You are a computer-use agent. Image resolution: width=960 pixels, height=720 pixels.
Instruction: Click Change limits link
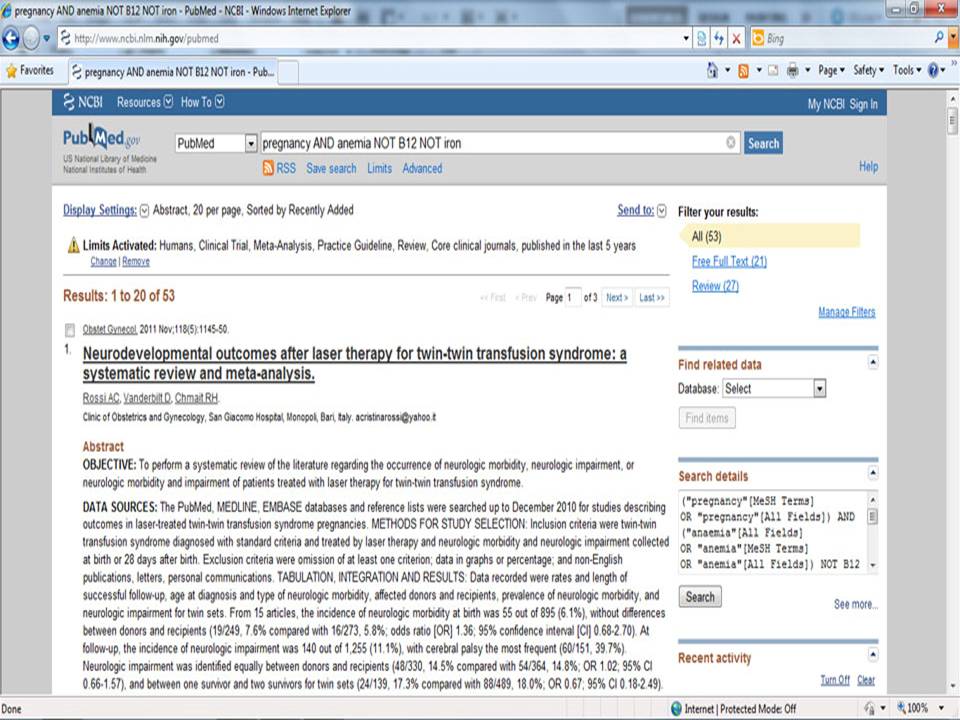(x=103, y=261)
